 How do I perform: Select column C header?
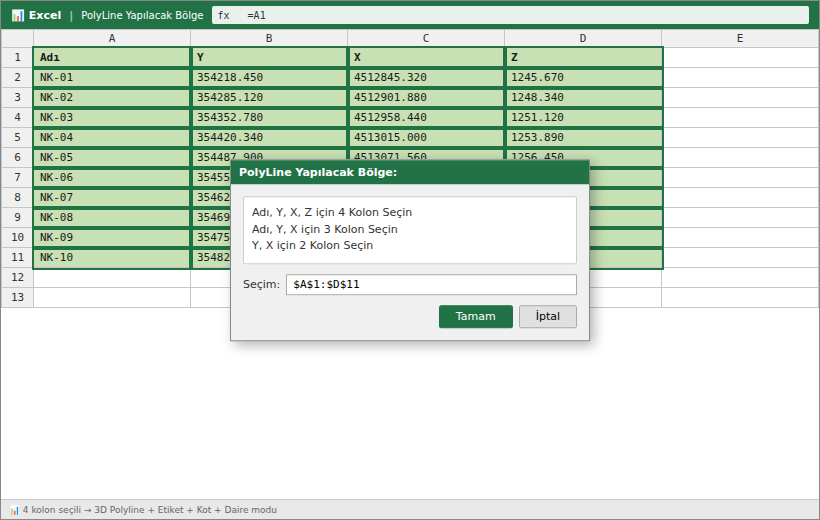[x=426, y=38]
